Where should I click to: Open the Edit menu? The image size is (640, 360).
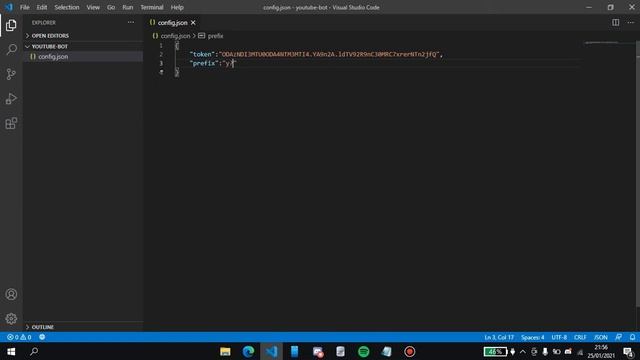pyautogui.click(x=42, y=7)
